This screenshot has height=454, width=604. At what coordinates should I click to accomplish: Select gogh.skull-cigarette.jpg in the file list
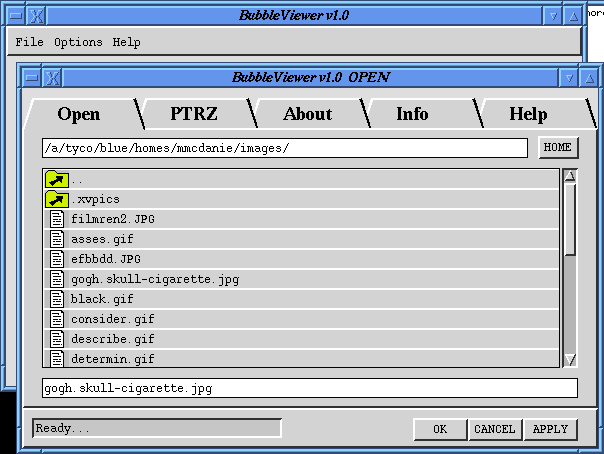[154, 279]
